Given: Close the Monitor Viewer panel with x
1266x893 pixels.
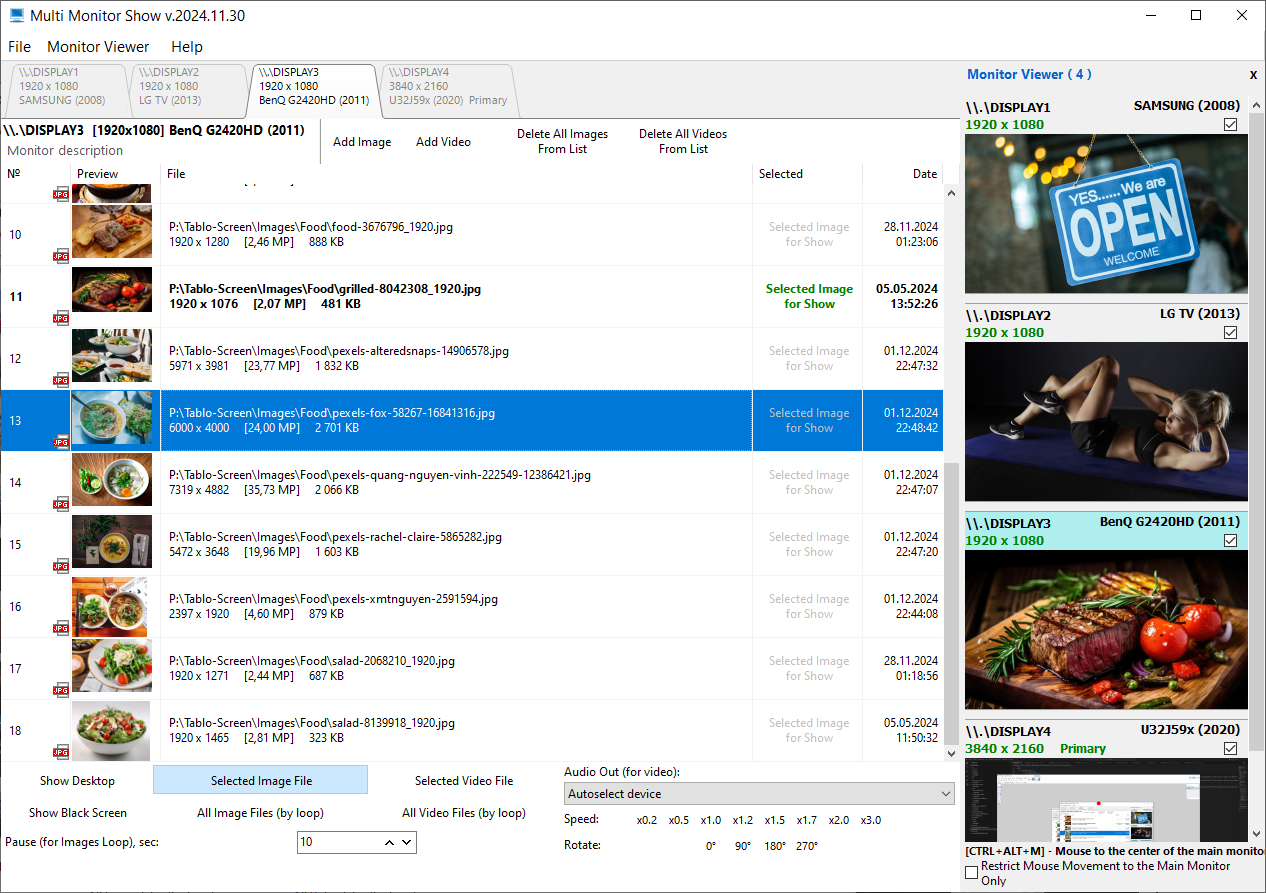Looking at the screenshot, I should point(1253,75).
